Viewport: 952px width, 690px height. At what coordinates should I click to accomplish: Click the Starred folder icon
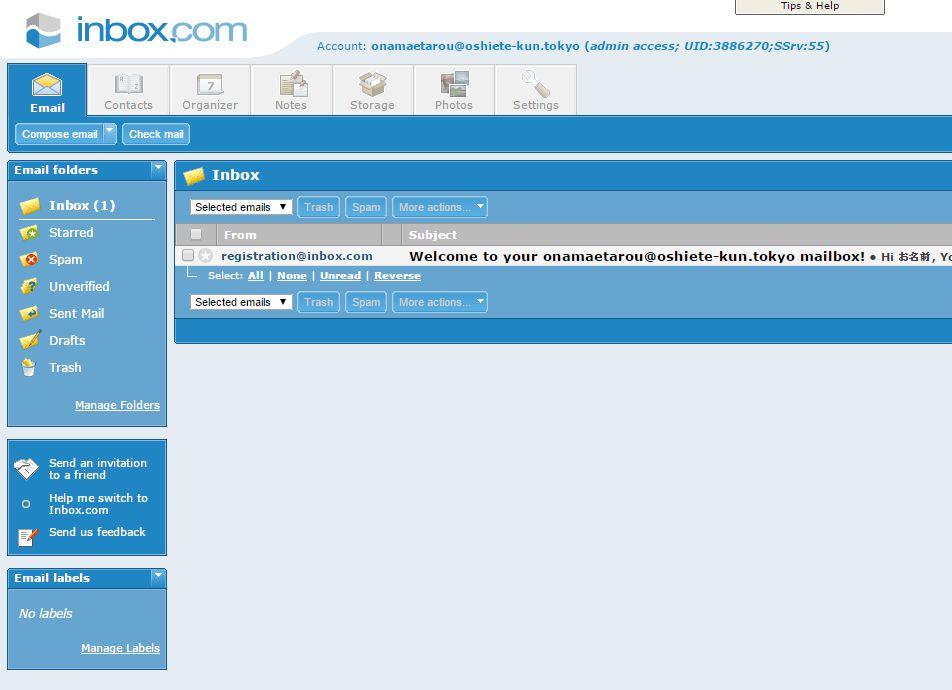(29, 233)
